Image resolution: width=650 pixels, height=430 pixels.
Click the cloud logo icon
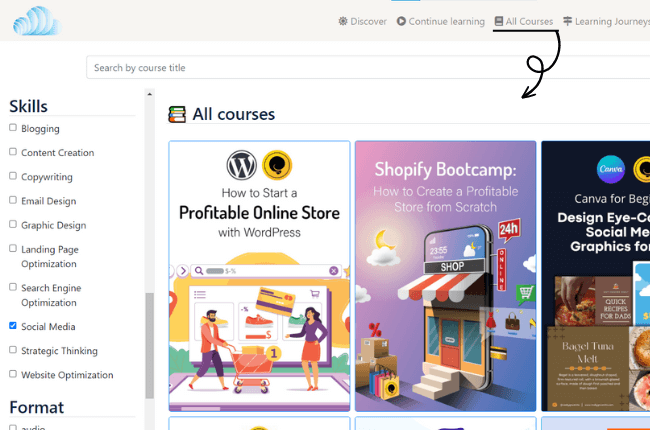pos(37,21)
